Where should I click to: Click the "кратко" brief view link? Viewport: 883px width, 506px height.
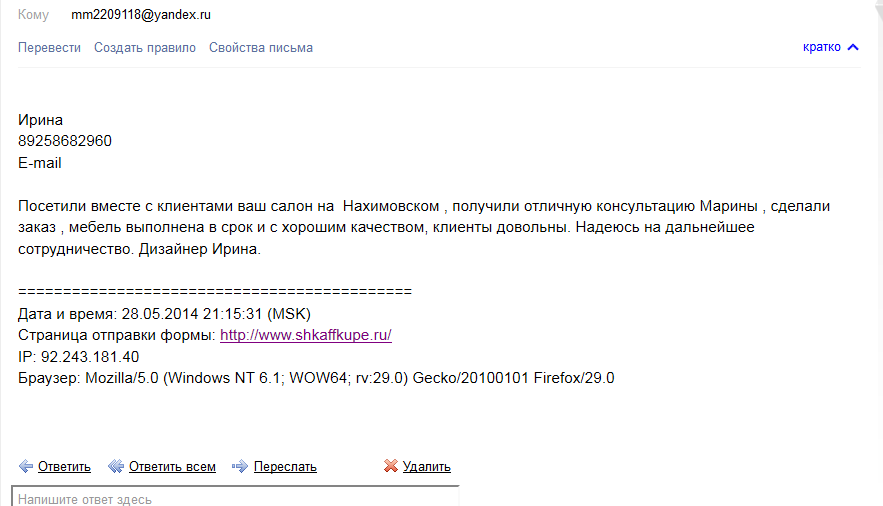[x=821, y=47]
